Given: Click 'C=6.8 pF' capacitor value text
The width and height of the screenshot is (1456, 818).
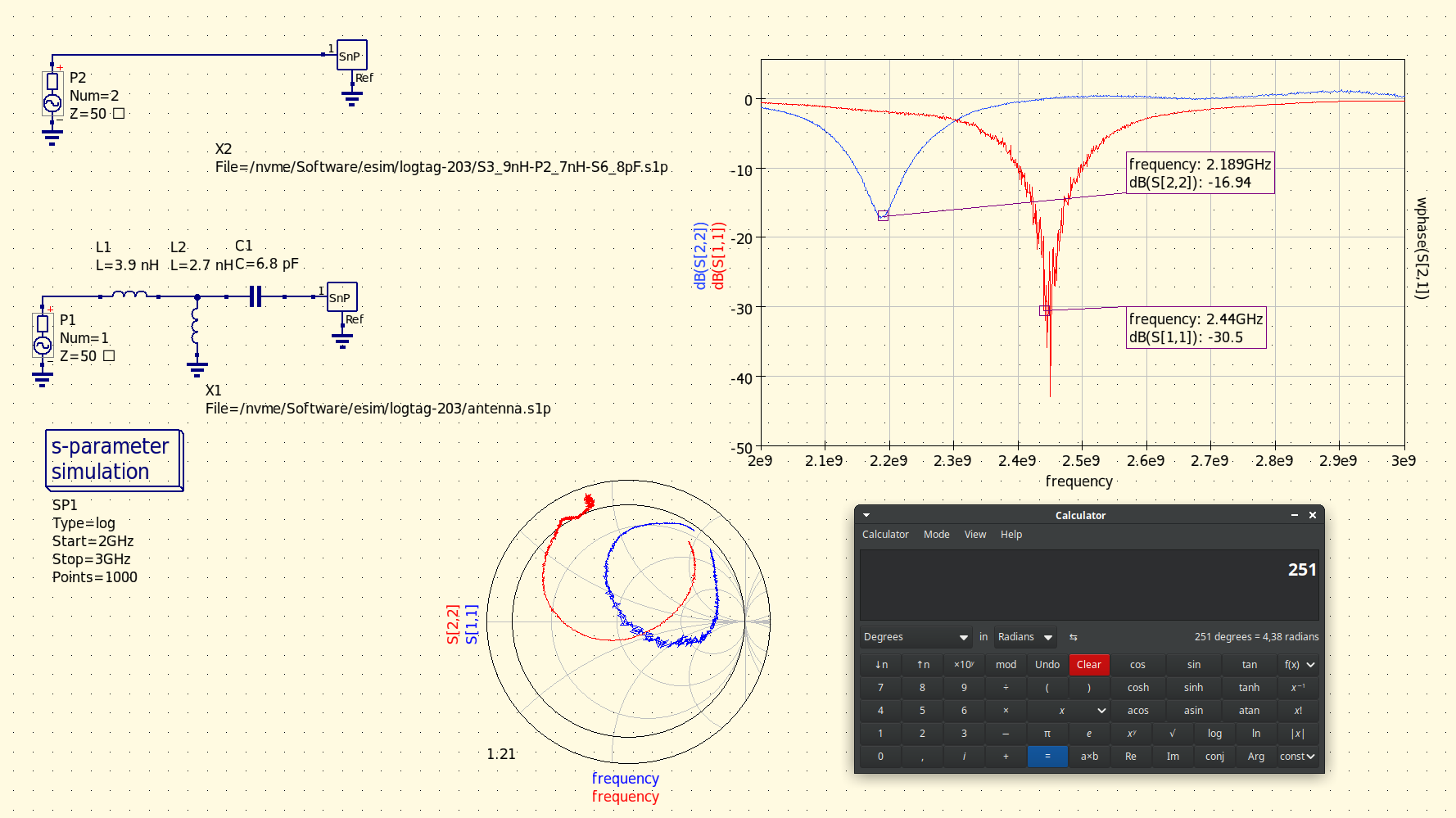Looking at the screenshot, I should (267, 264).
